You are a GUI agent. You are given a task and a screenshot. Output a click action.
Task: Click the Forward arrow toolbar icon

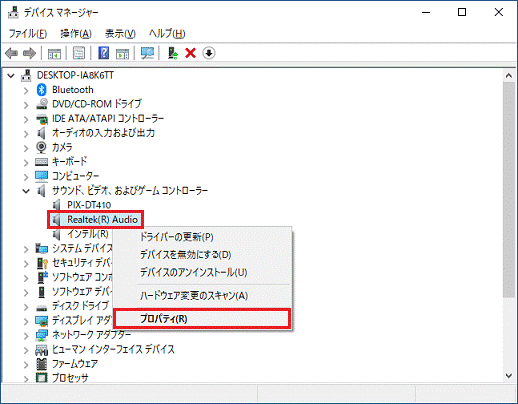coord(29,53)
